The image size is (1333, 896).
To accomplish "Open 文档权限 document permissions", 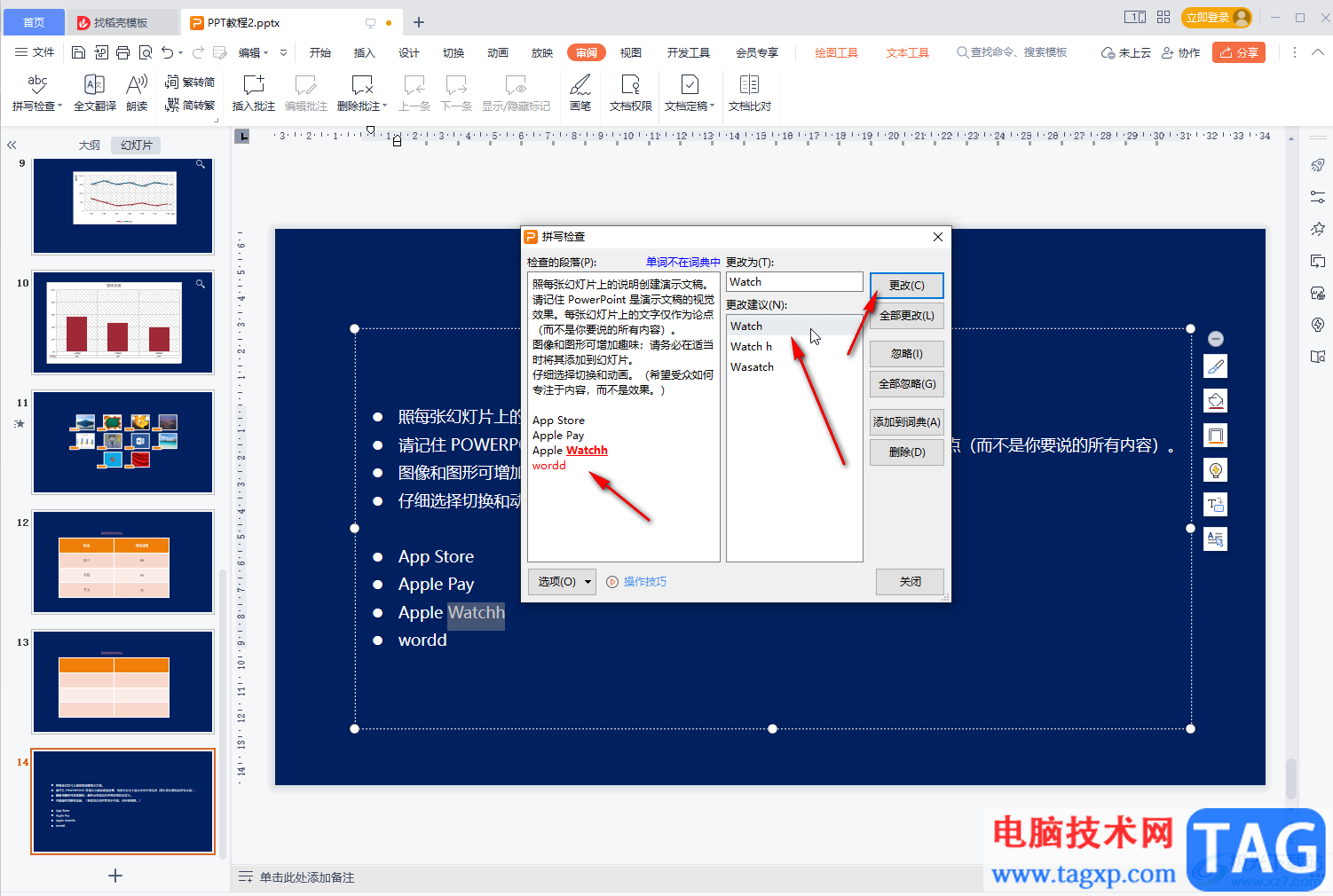I will tap(630, 92).
